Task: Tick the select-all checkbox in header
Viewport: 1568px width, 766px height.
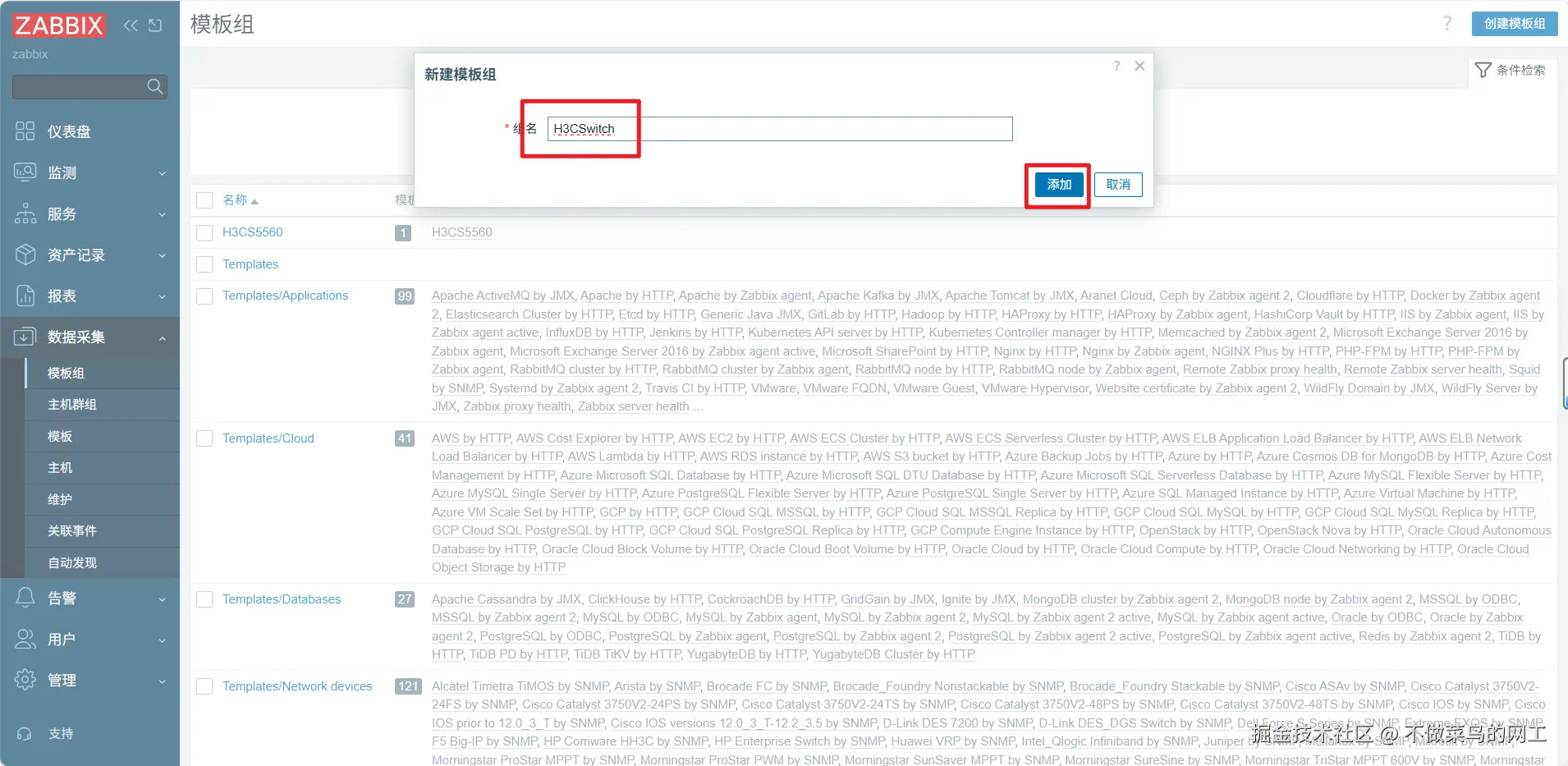Action: click(x=204, y=200)
